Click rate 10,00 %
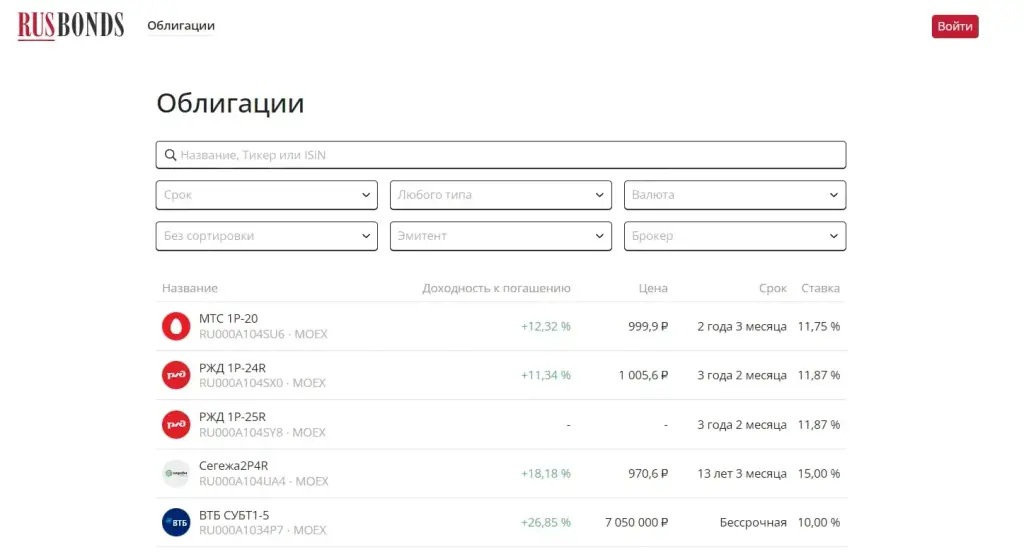This screenshot has width=1024, height=552. [819, 523]
